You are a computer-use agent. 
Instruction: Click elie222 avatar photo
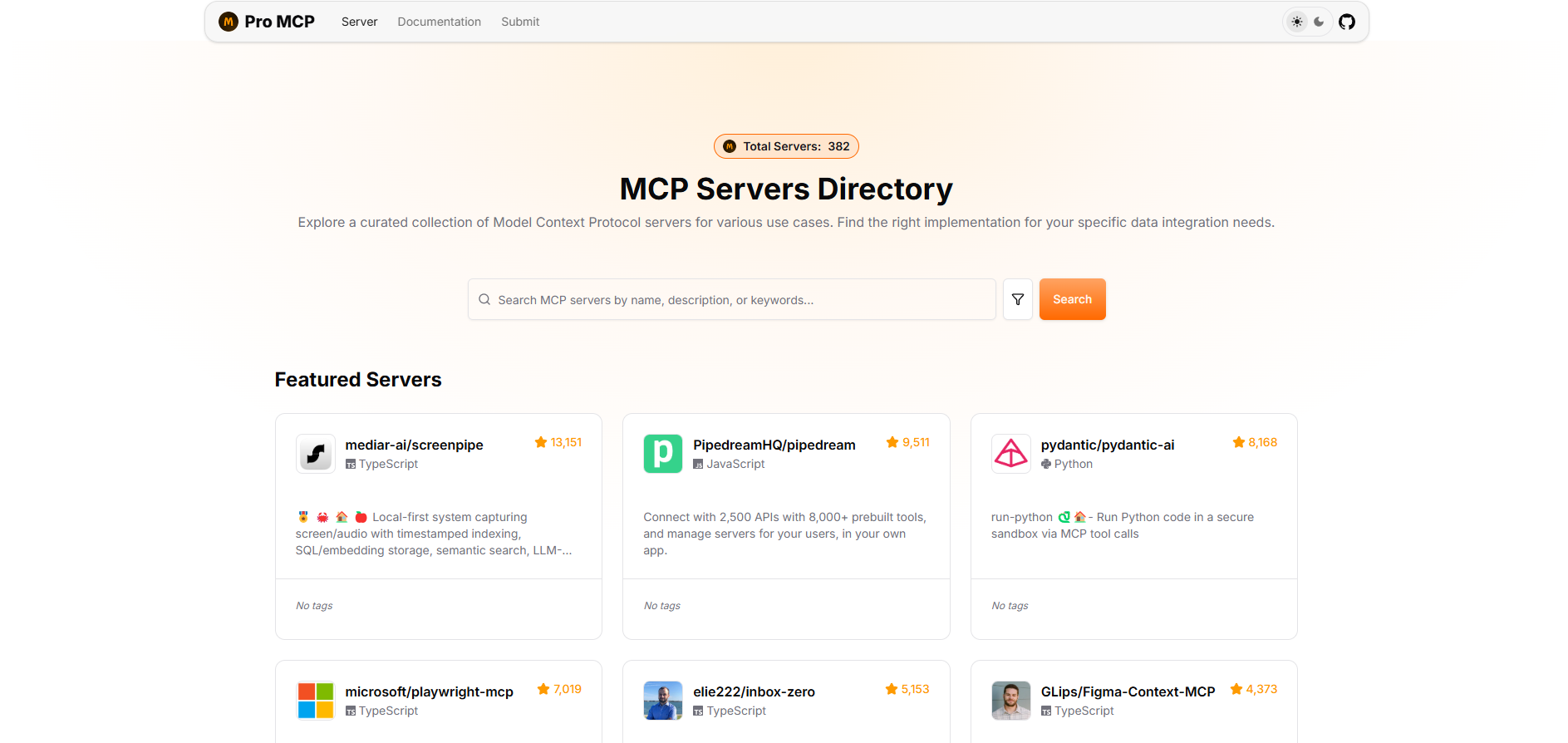coord(663,701)
